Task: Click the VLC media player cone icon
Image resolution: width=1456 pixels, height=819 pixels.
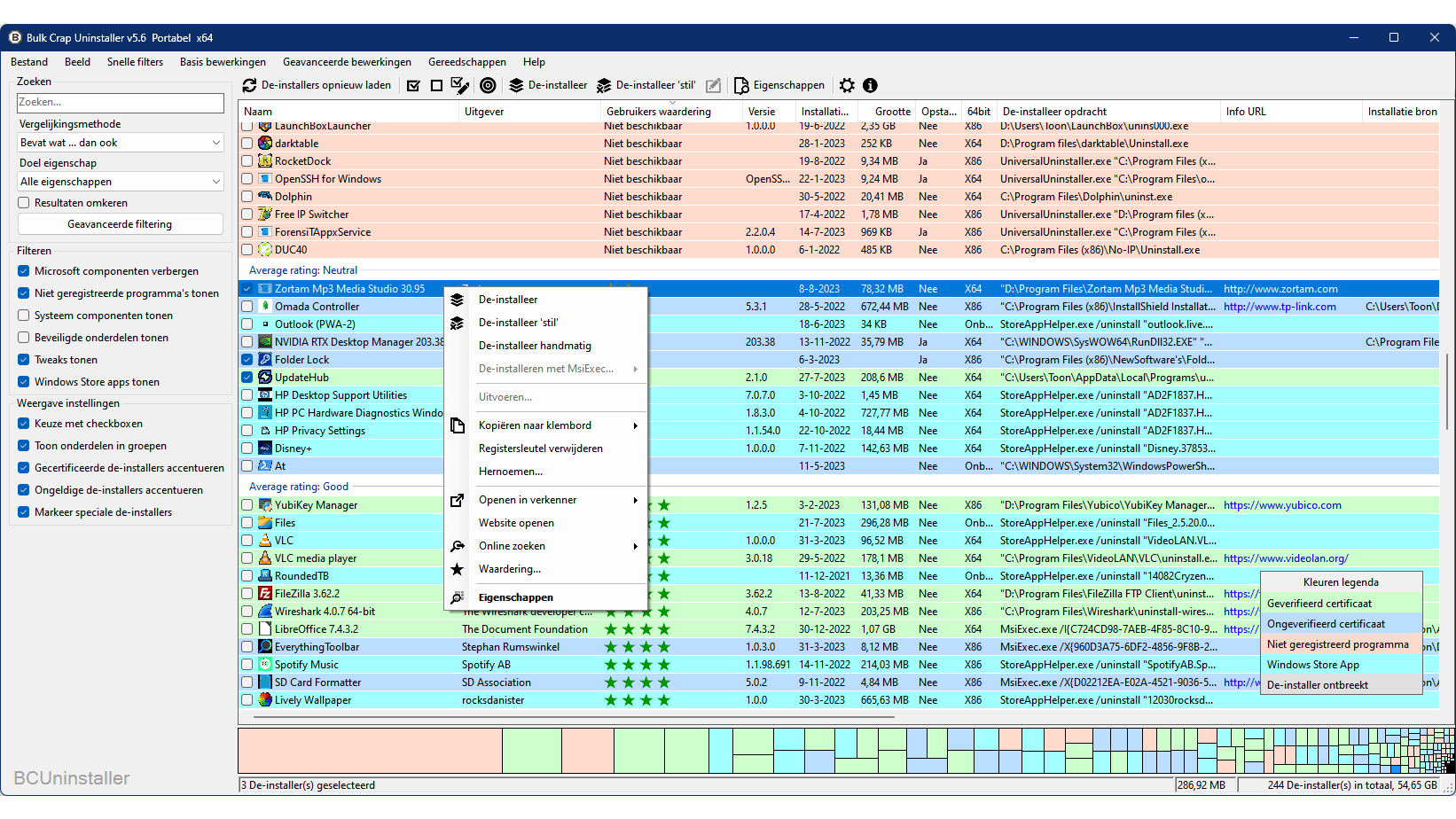Action: [265, 558]
